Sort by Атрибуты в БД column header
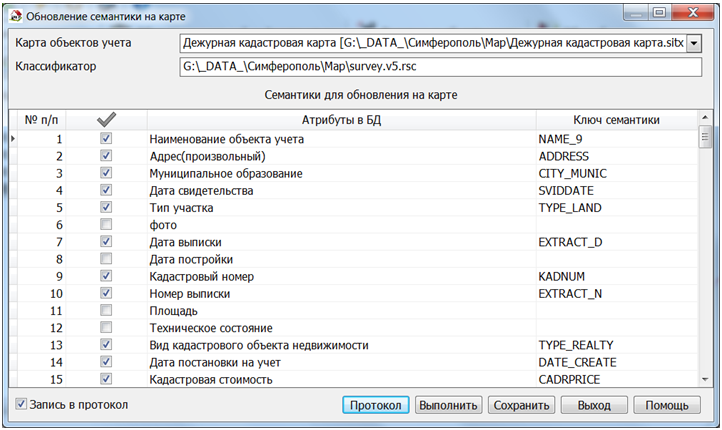This screenshot has width=722, height=430. click(x=340, y=120)
